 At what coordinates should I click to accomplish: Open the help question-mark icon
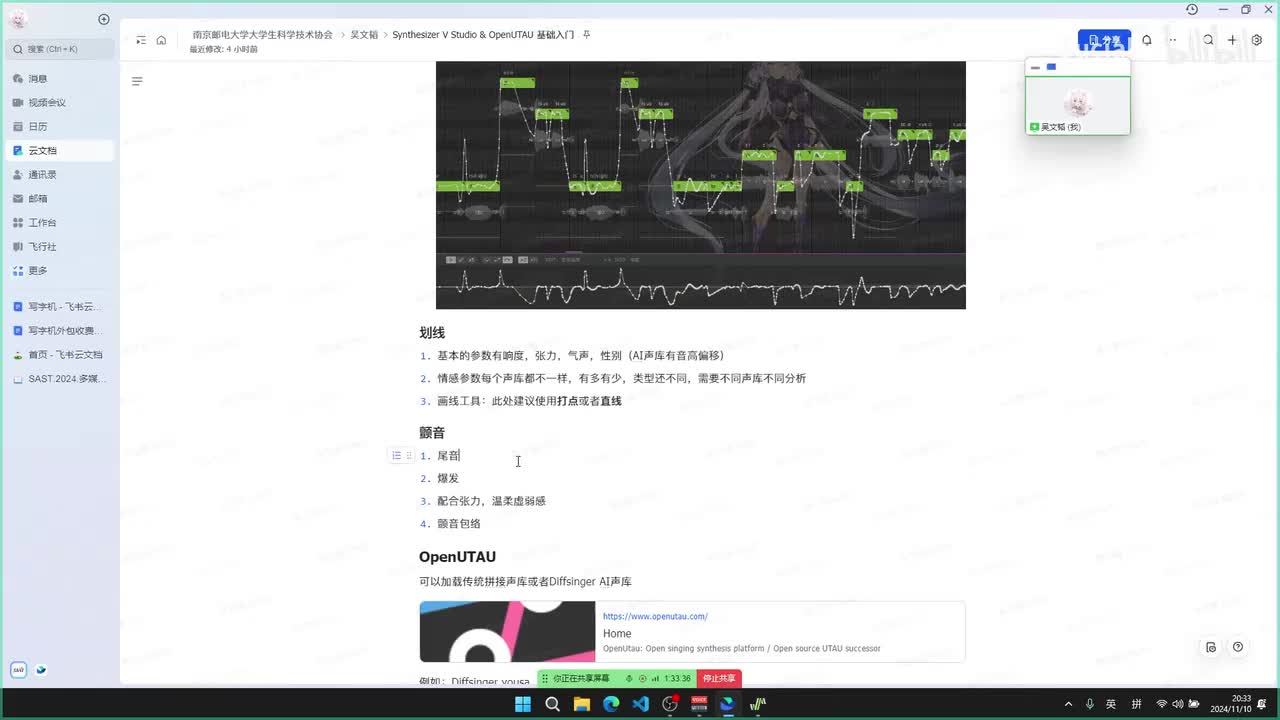1238,647
